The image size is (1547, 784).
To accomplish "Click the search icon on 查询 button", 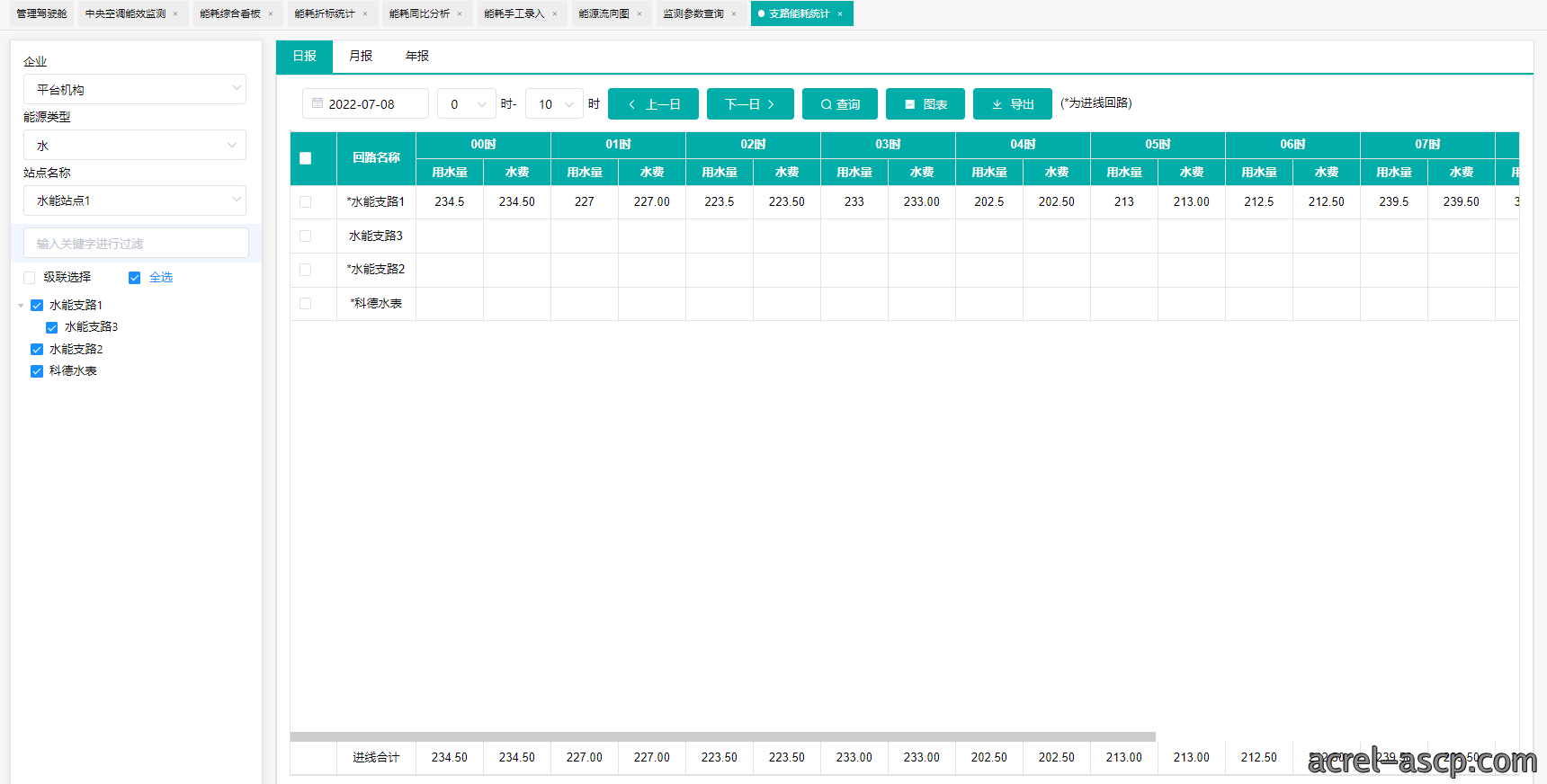I will tap(826, 104).
